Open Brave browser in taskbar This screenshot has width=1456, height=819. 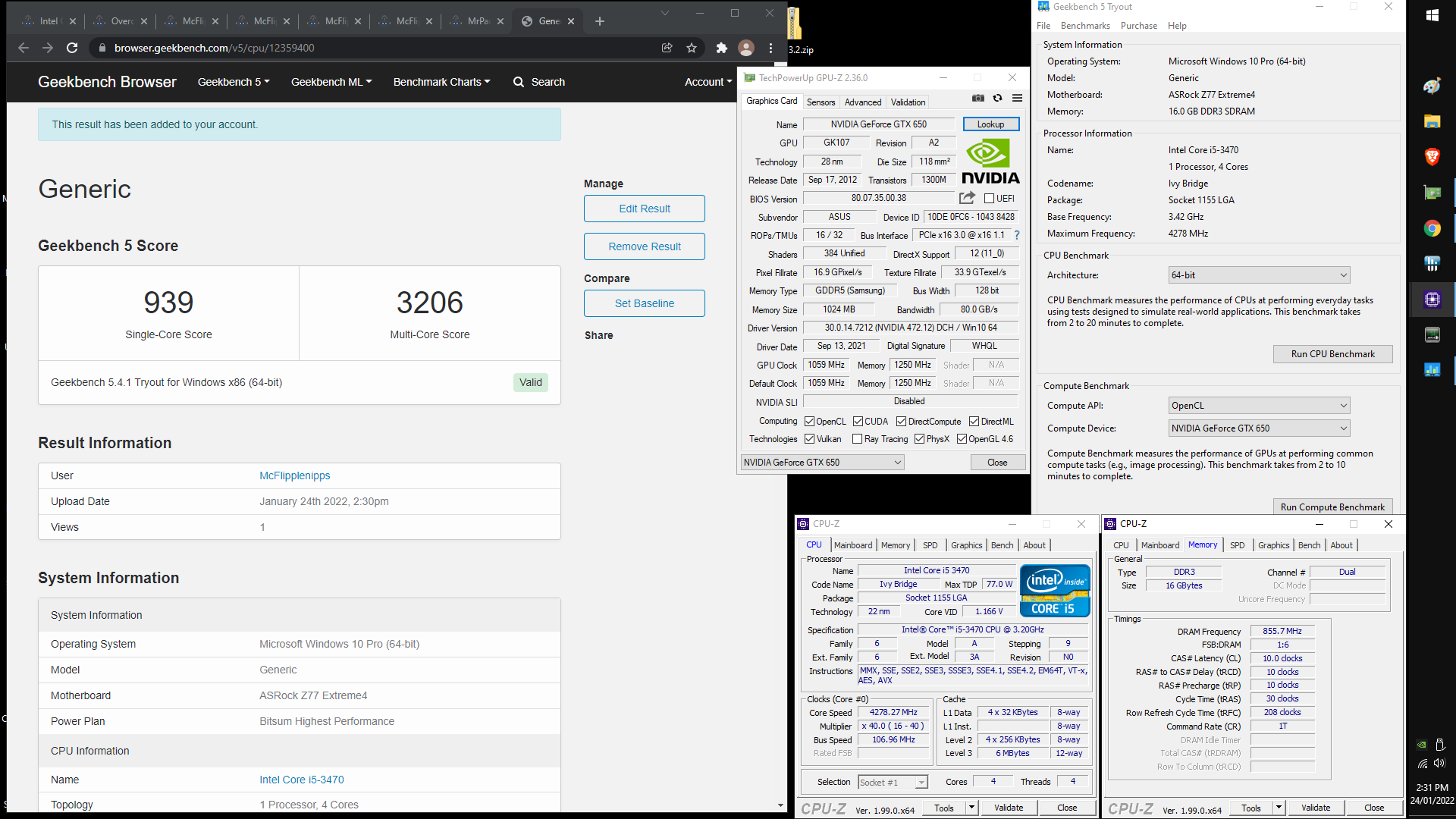pyautogui.click(x=1432, y=157)
